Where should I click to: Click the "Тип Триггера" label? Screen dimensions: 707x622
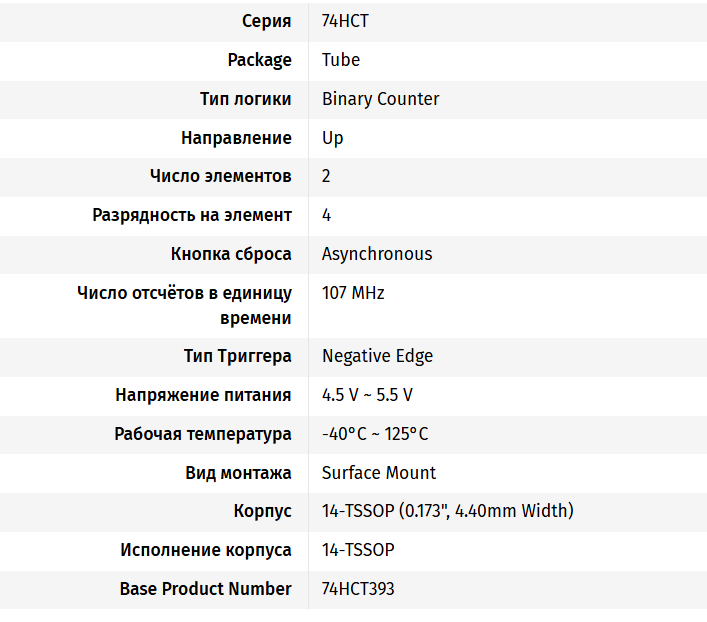[x=238, y=356]
